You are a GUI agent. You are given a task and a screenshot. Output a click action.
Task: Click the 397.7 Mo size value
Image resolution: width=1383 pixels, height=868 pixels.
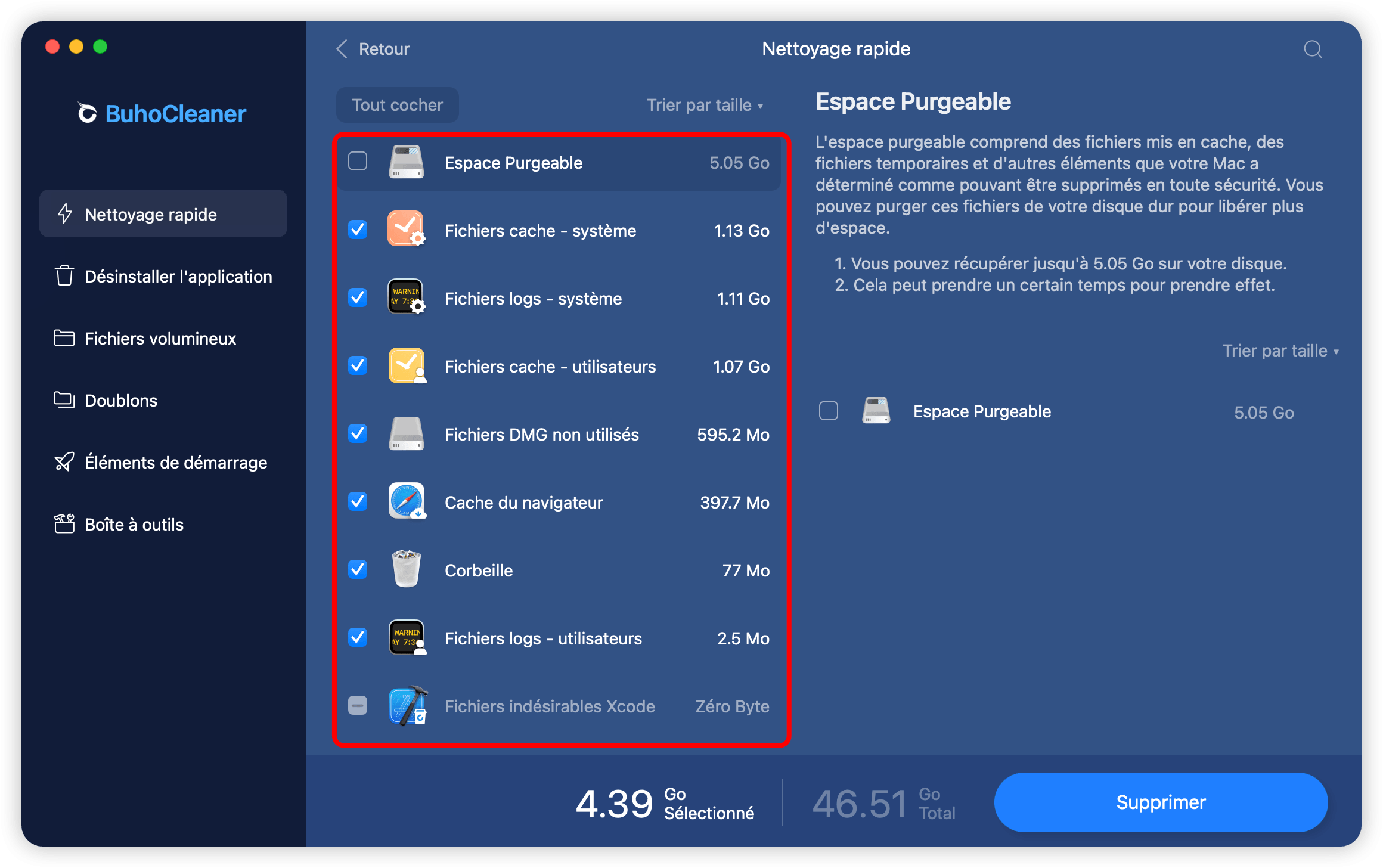click(735, 503)
